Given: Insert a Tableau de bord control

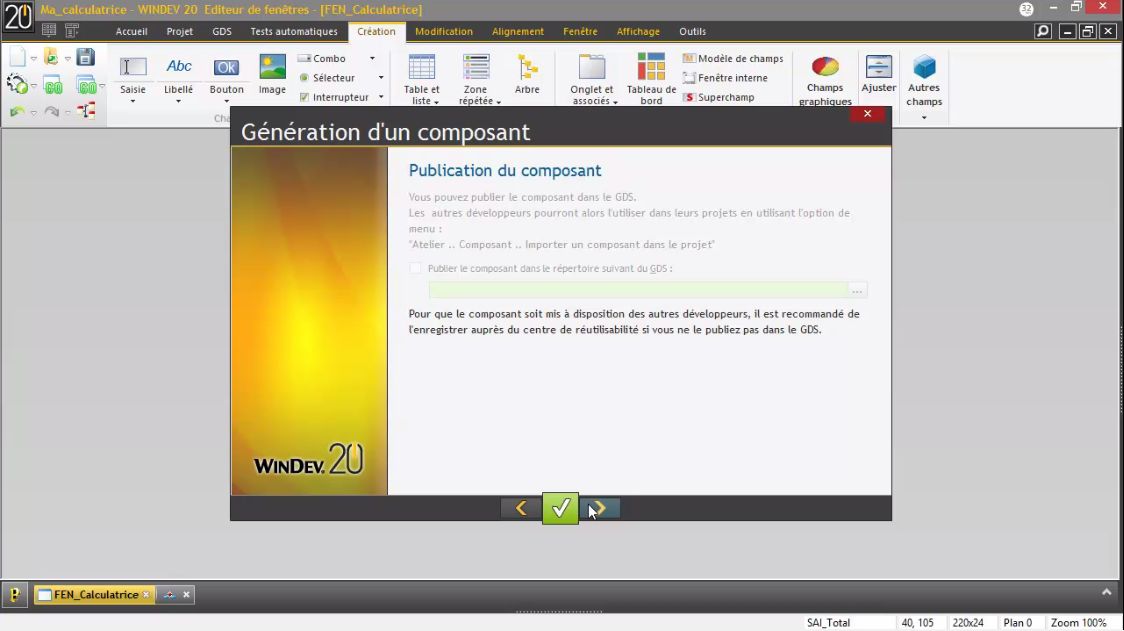Looking at the screenshot, I should [x=651, y=79].
